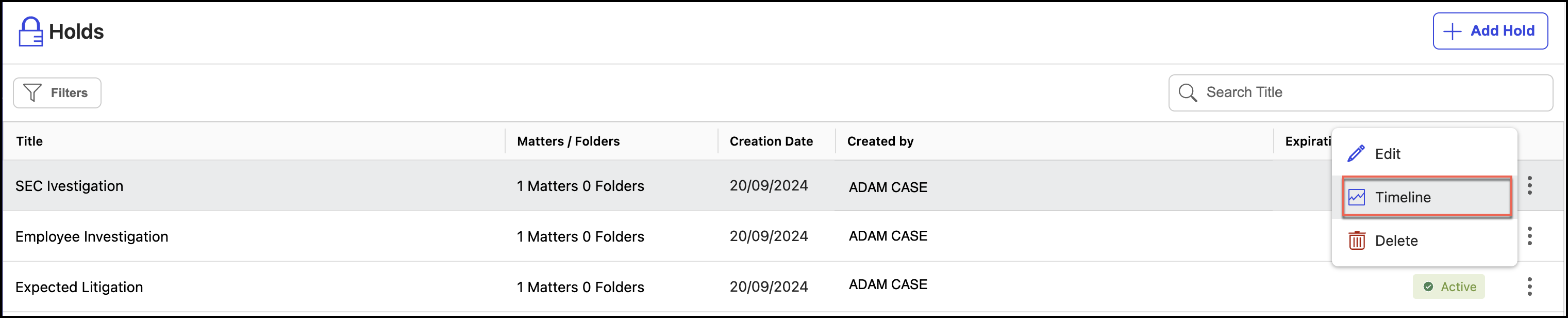This screenshot has height=318, width=1568.
Task: Open the SEC Ivestigation hold row
Action: point(70,186)
